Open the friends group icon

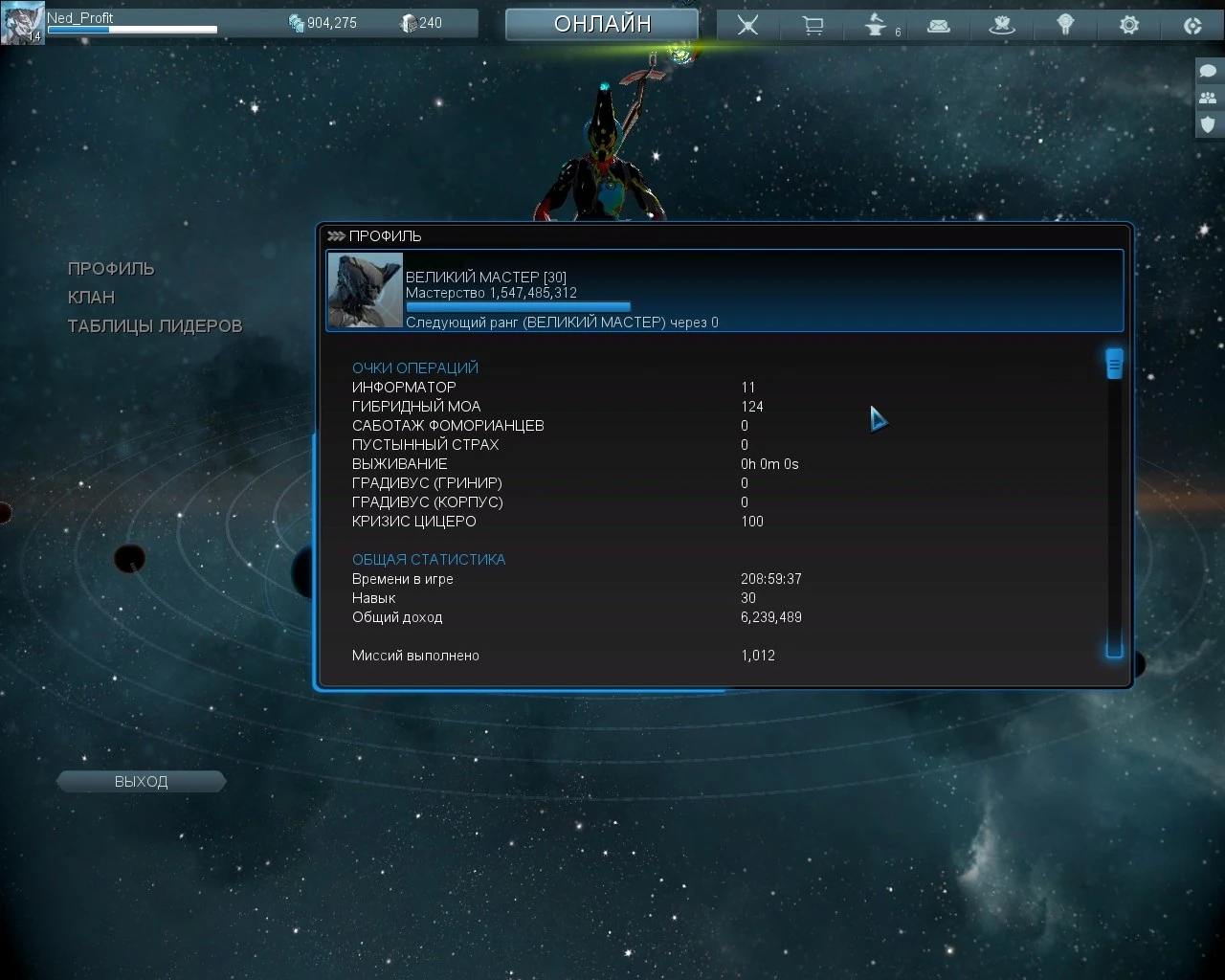1208,98
